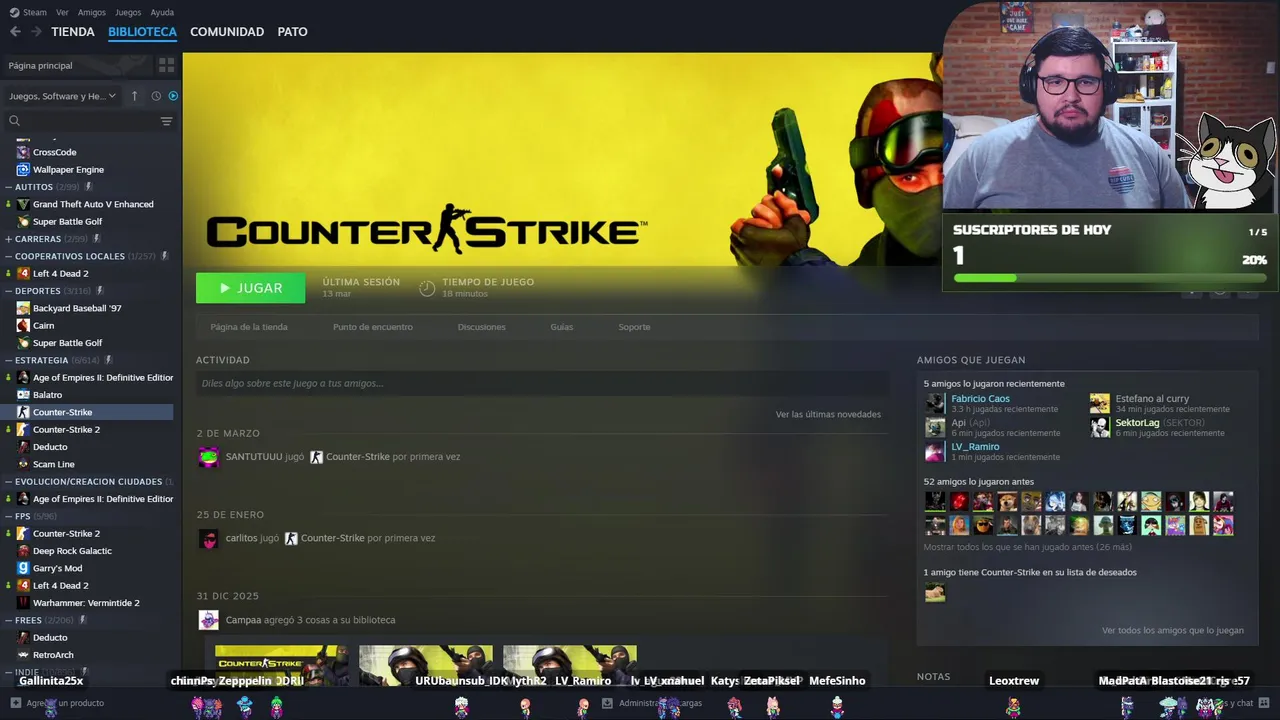Click Fabricio Caos friend avatar
This screenshot has width=1280, height=720.
pos(934,403)
